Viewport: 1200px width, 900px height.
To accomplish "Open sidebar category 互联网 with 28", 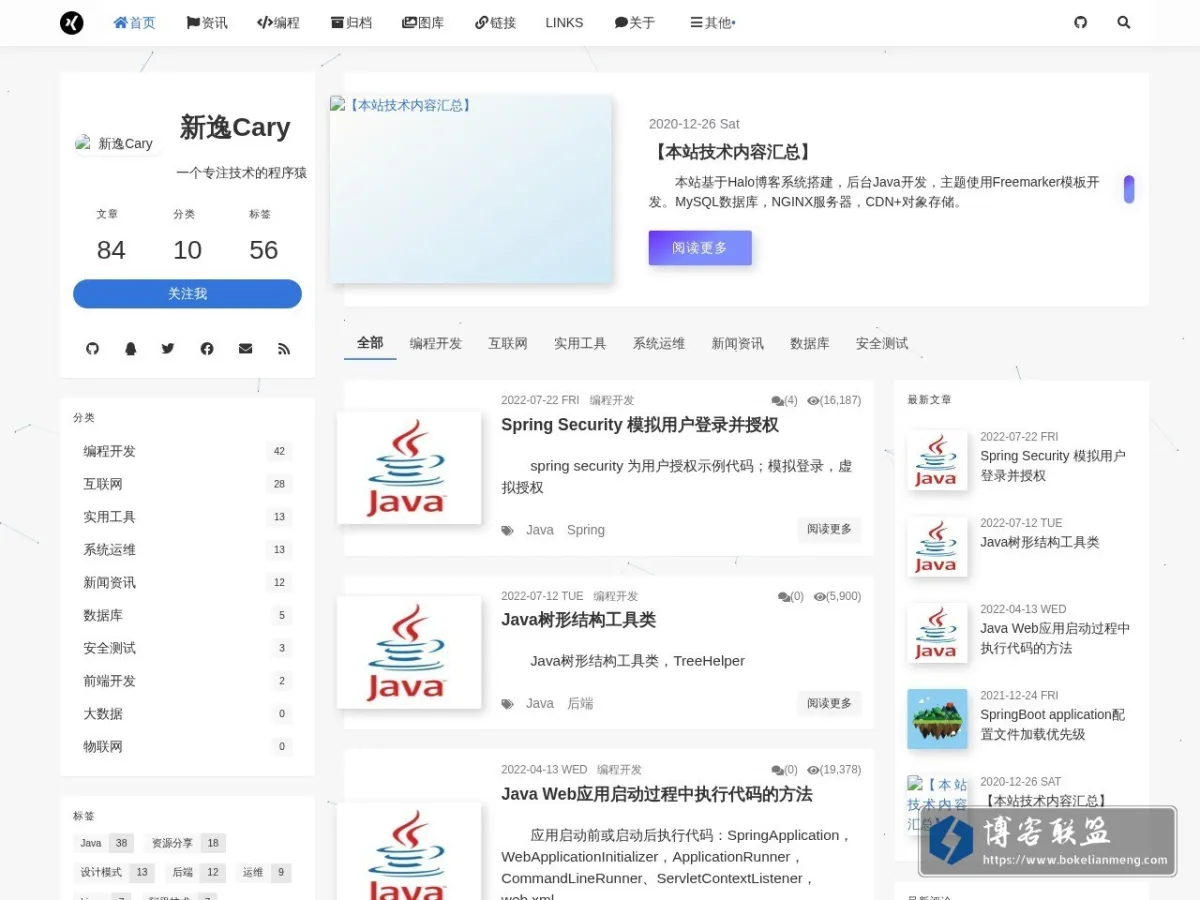I will pyautogui.click(x=187, y=484).
